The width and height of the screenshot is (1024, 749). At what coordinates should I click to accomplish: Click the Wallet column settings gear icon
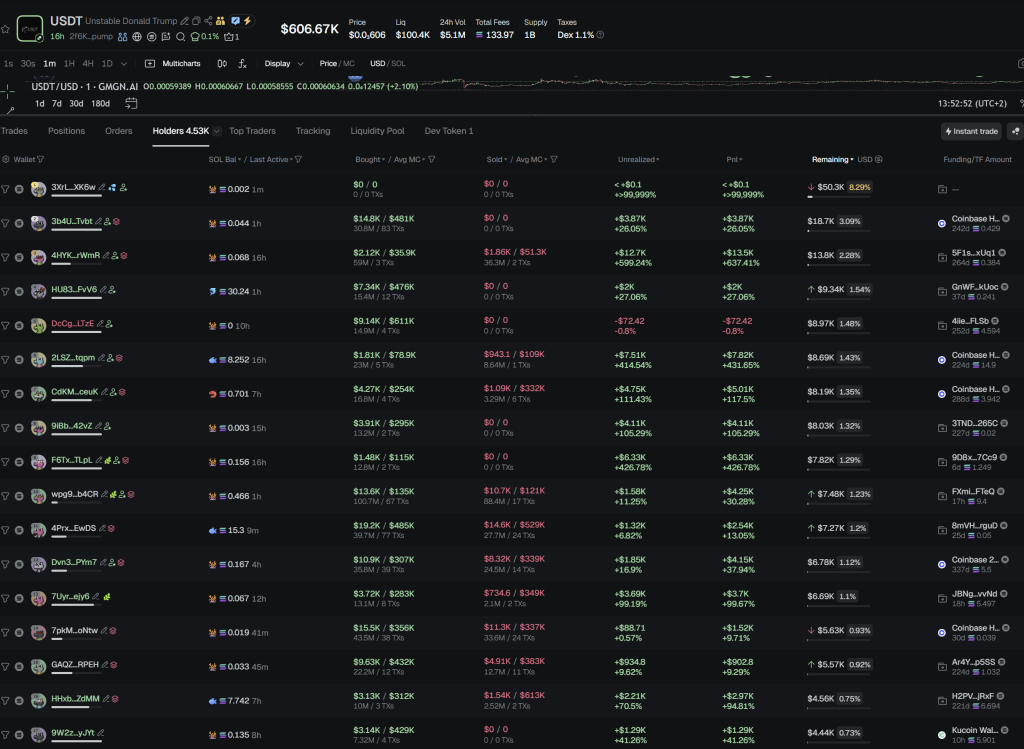click(x=6, y=159)
